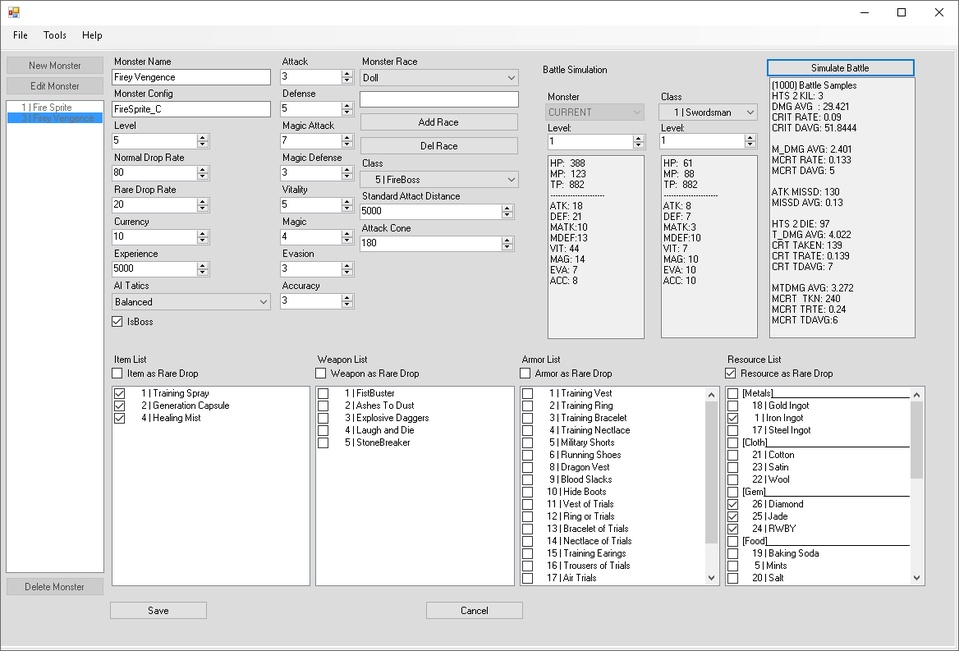Toggle the IsBoss checkbox
959x651 pixels.
(118, 322)
